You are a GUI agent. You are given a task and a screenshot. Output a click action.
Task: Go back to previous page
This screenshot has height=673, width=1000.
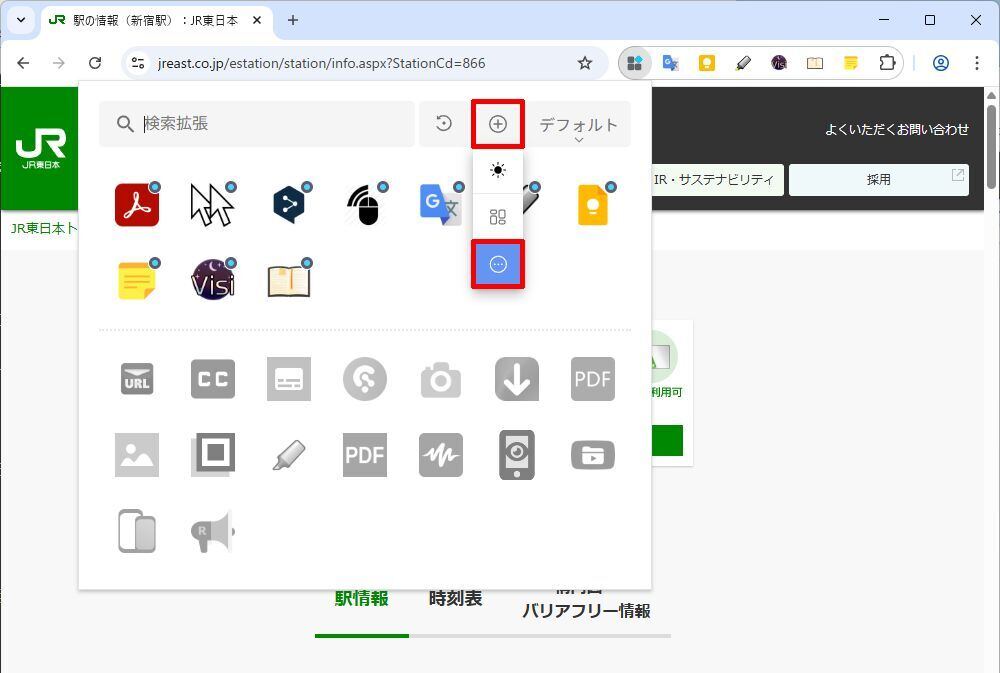pyautogui.click(x=23, y=63)
